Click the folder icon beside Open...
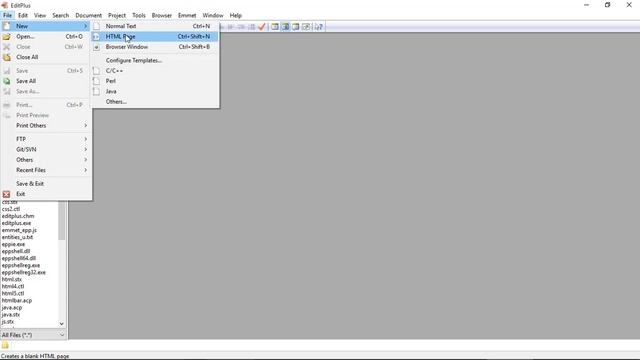Screen dimensions: 640x360 [x=7, y=37]
